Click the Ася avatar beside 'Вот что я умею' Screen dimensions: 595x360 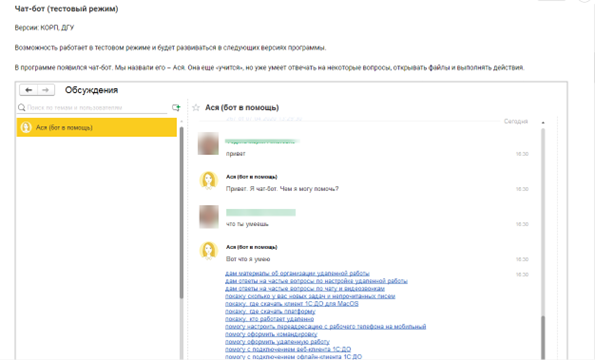coord(208,251)
